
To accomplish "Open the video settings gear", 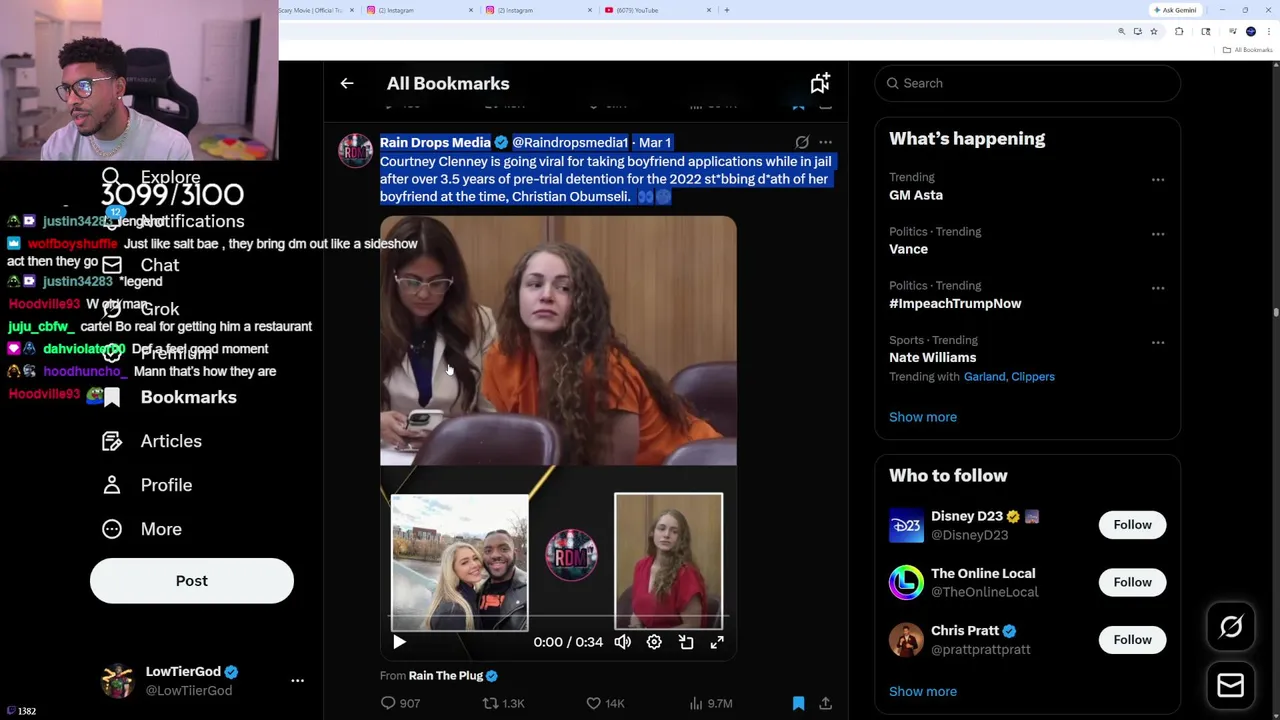I will [654, 642].
